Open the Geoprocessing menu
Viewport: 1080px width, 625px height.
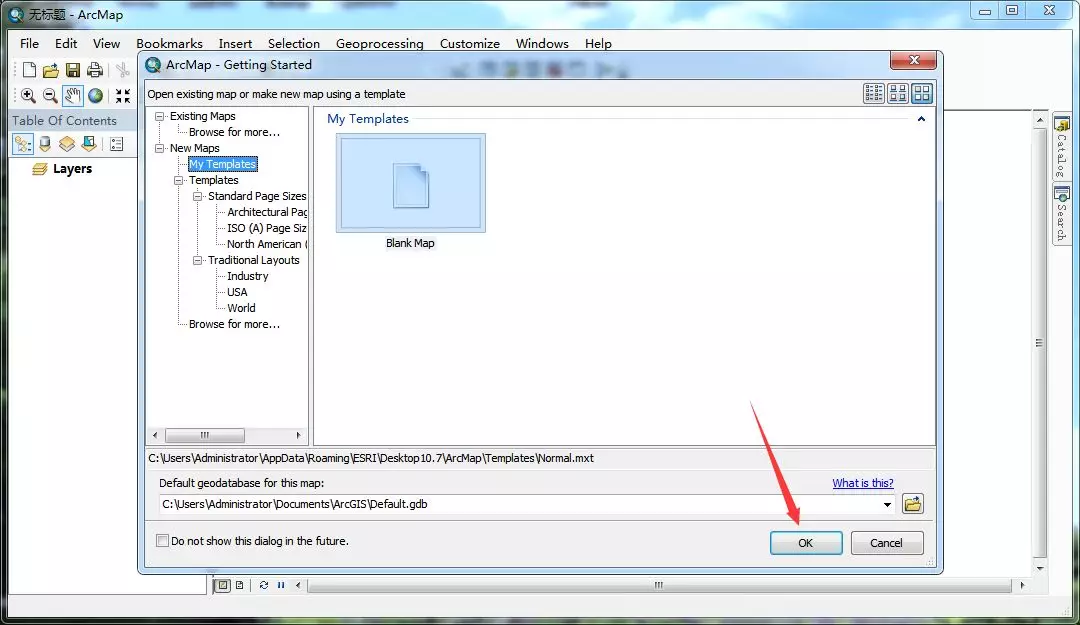point(379,44)
